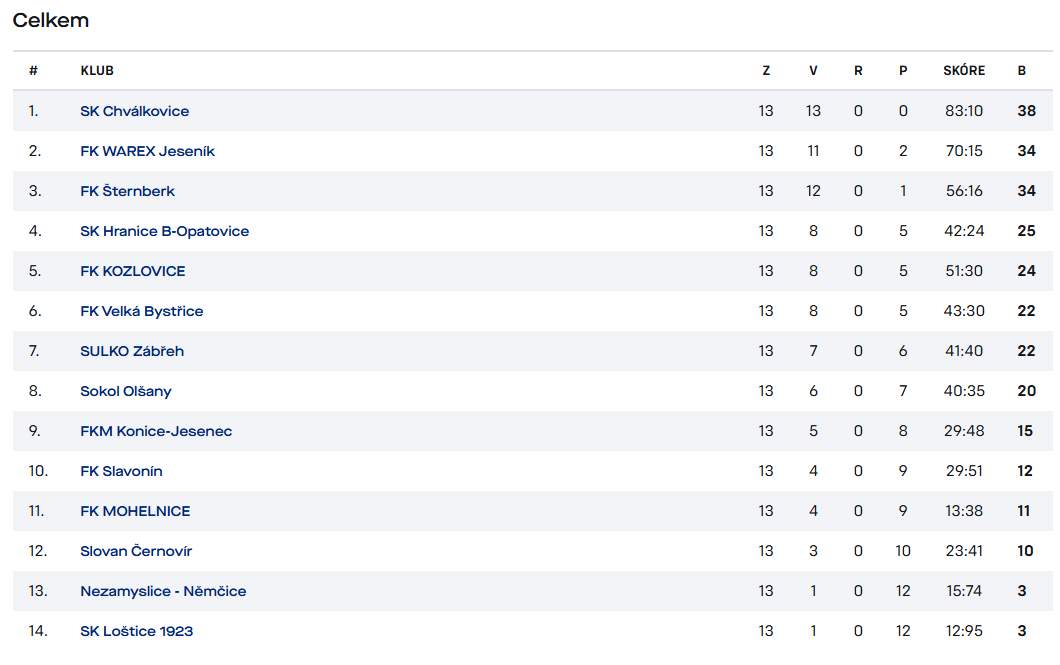Open FK MOHELNICE club page
Image resolution: width=1060 pixels, height=665 pixels.
(x=135, y=511)
